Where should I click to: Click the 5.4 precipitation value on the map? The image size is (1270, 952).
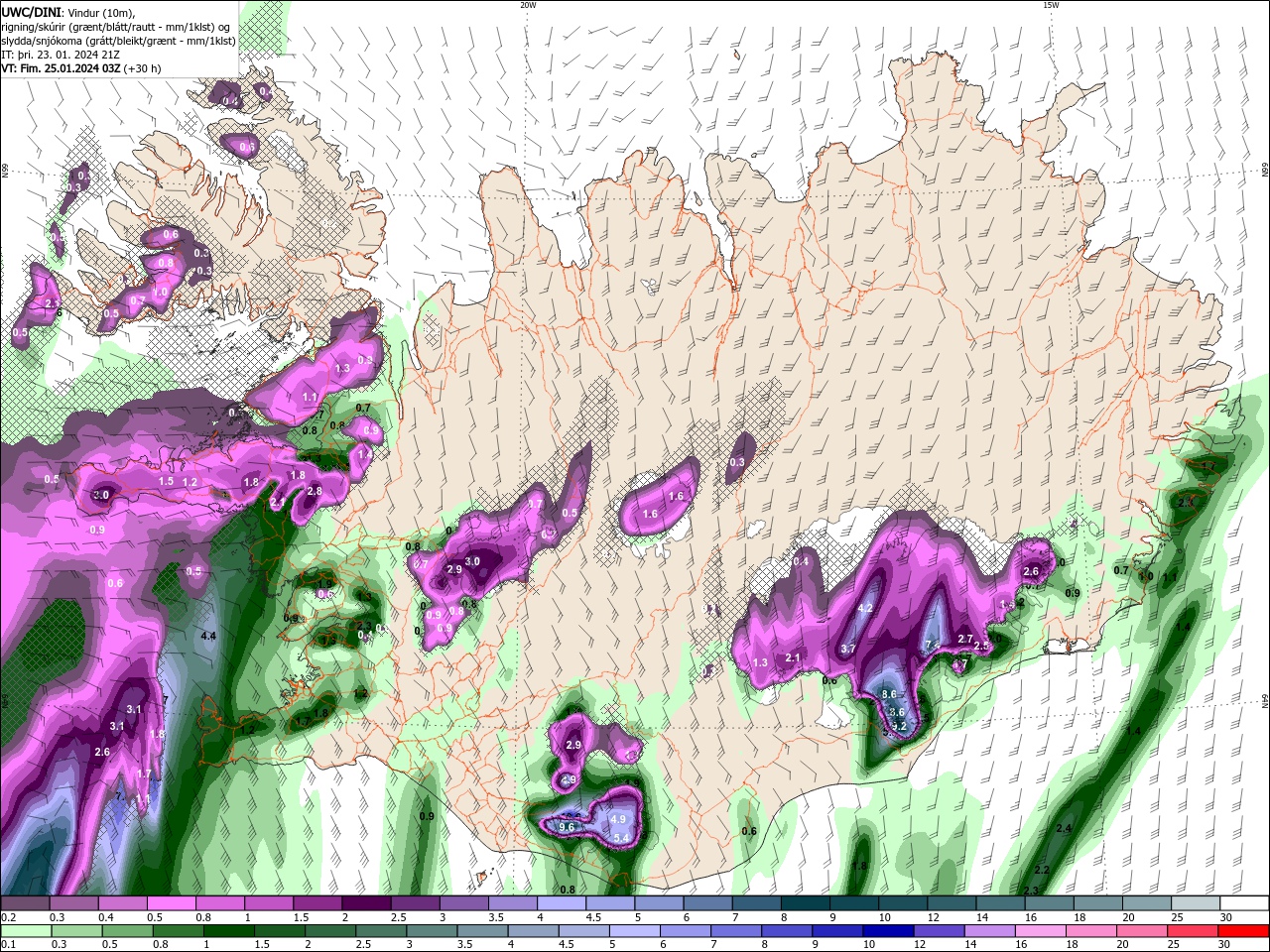point(622,838)
